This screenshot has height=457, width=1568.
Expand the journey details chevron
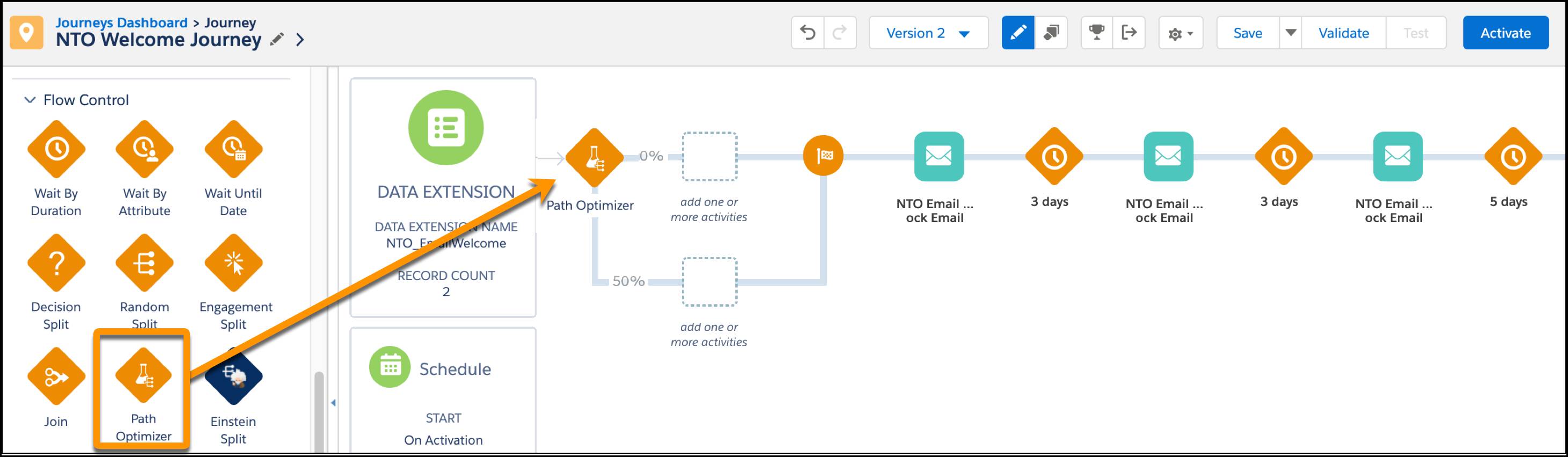[300, 40]
